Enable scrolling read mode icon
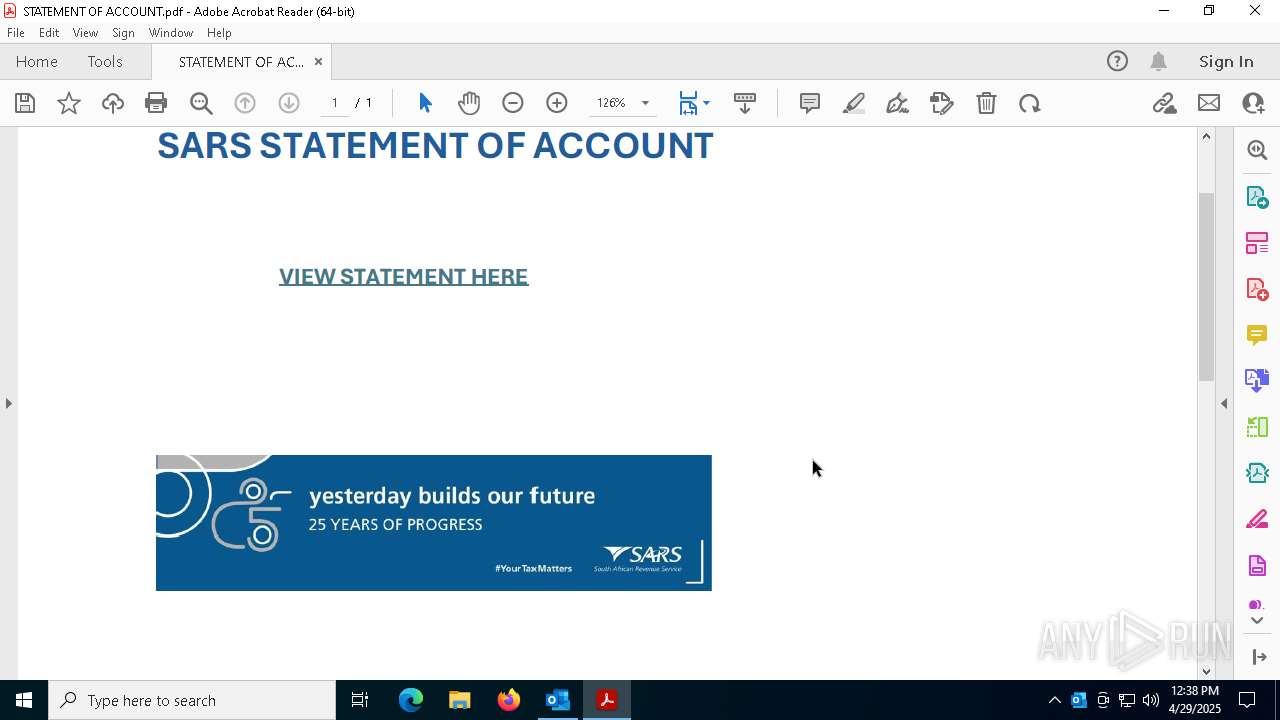Viewport: 1280px width, 720px height. click(745, 103)
